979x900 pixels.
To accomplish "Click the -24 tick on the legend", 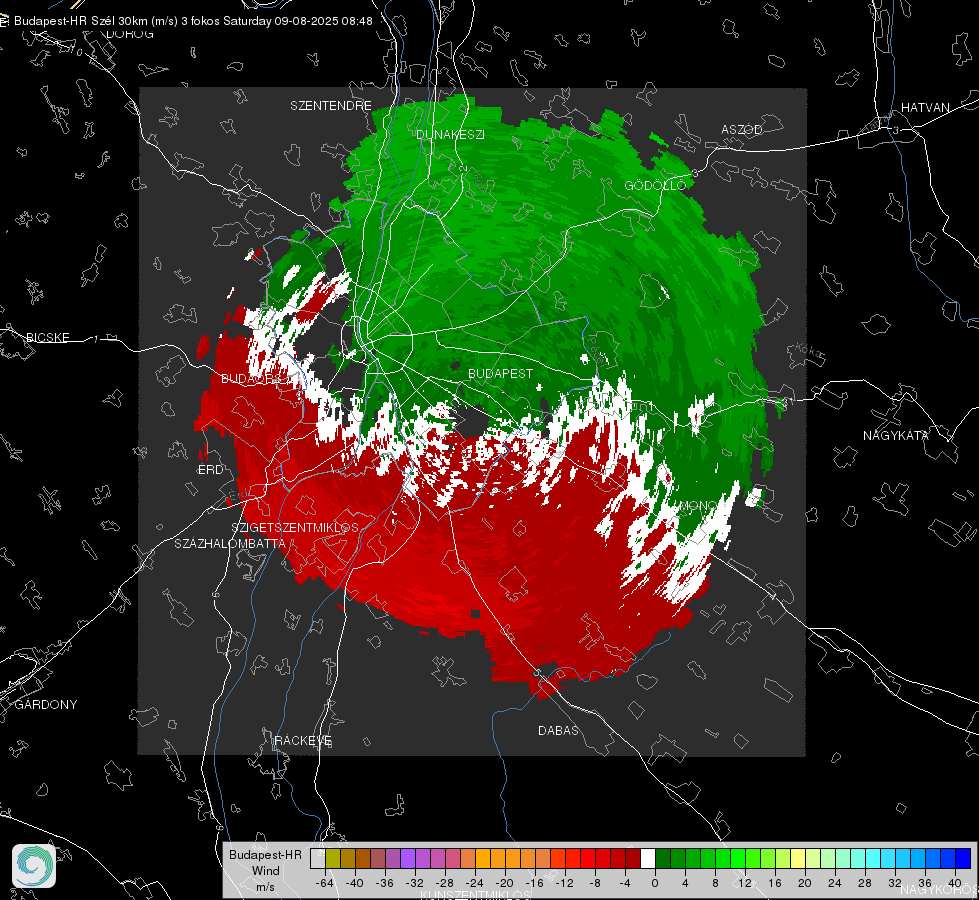I will 475,883.
